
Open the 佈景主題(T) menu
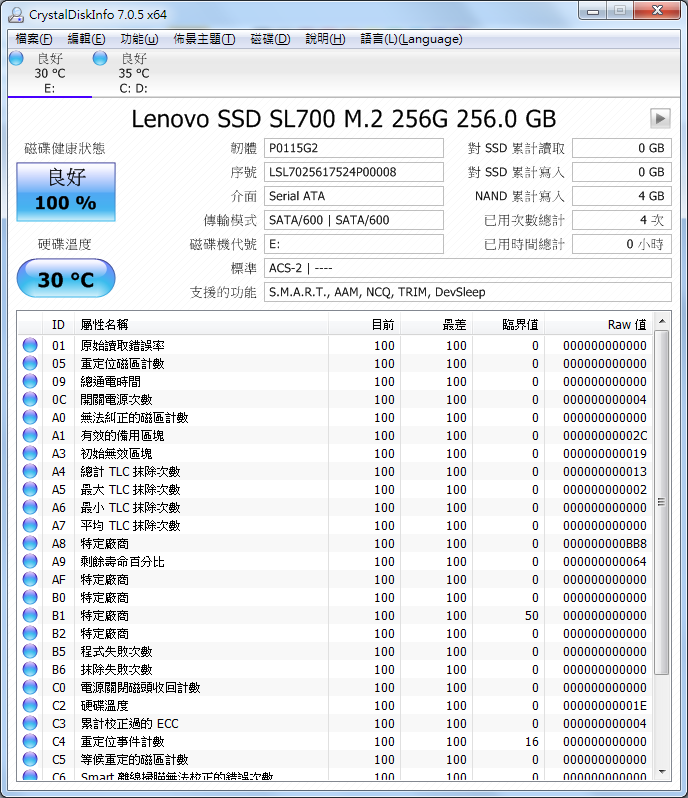[x=204, y=39]
